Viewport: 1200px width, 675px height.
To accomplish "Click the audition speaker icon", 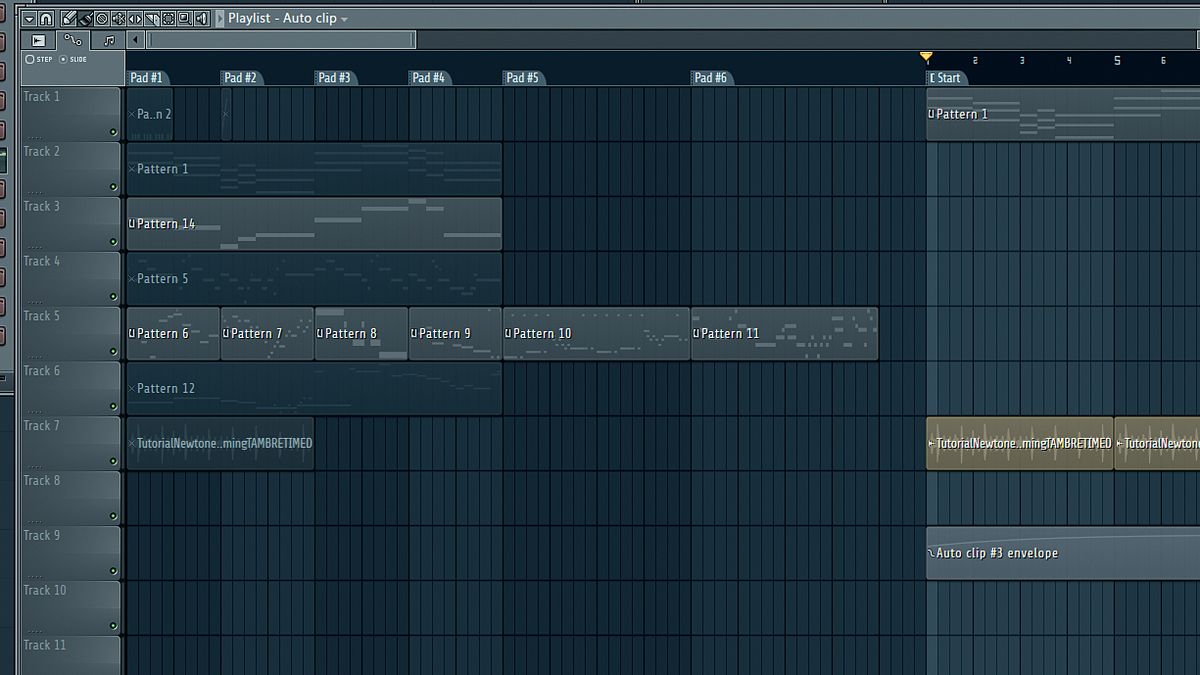I will (200, 18).
